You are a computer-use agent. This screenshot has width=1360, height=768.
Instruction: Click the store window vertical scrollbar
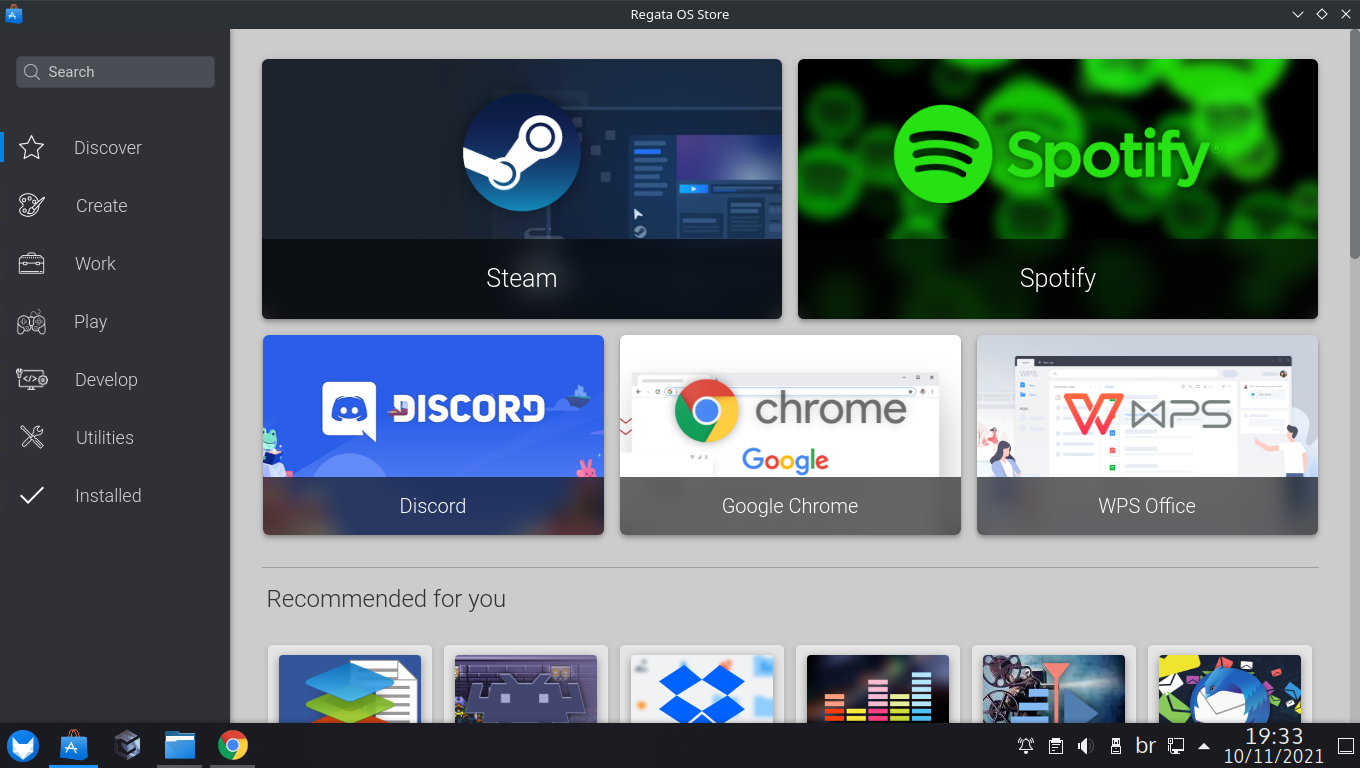[1355, 145]
